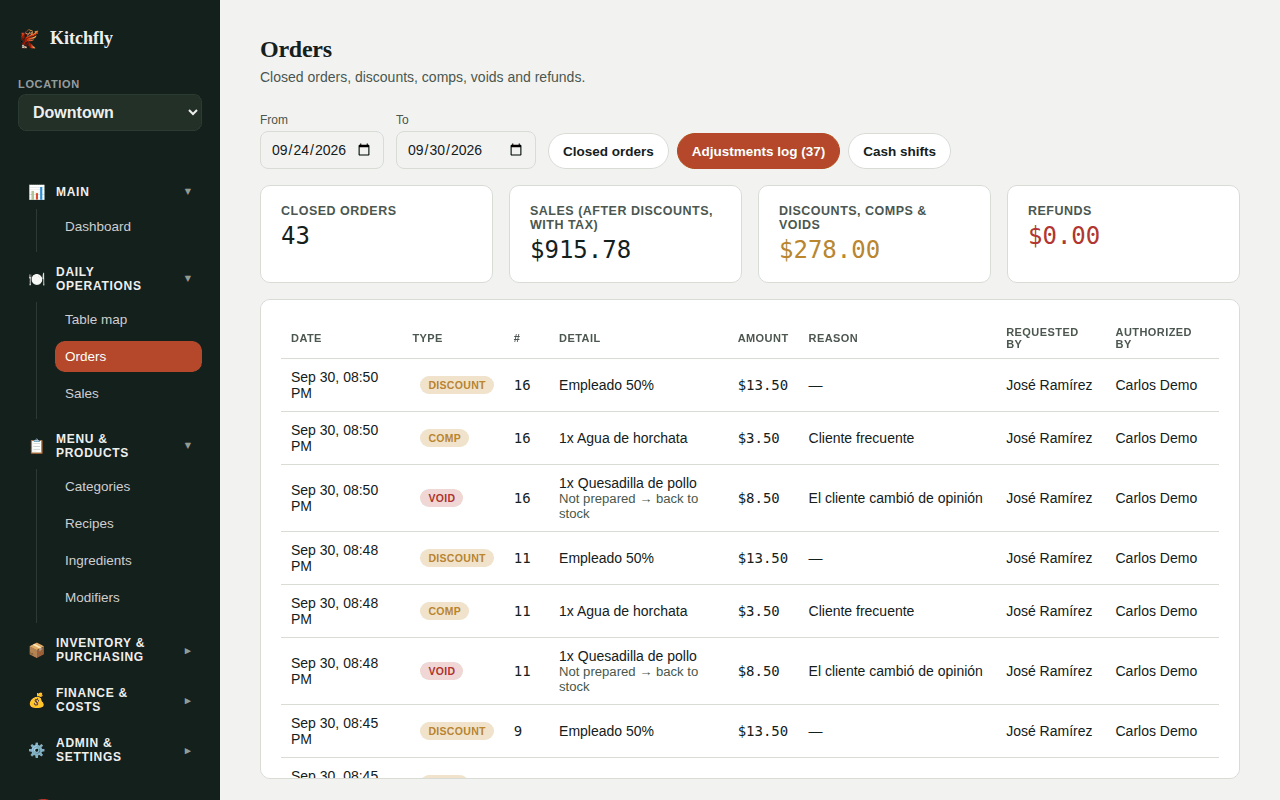Screen dimensions: 1280x800
Task: Click the Menu & Products clipboard icon
Action: (x=37, y=446)
